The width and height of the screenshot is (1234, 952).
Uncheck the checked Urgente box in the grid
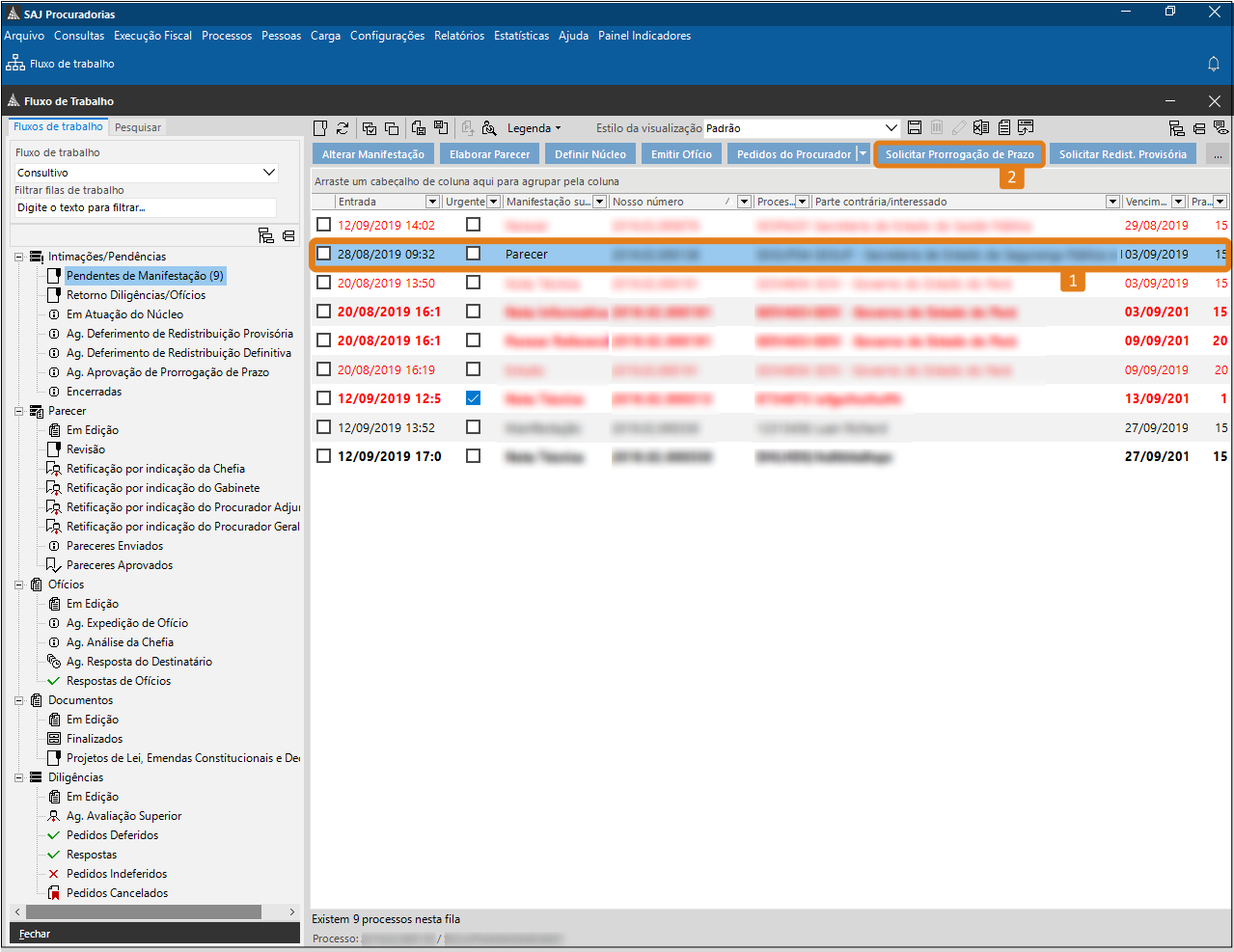(473, 398)
